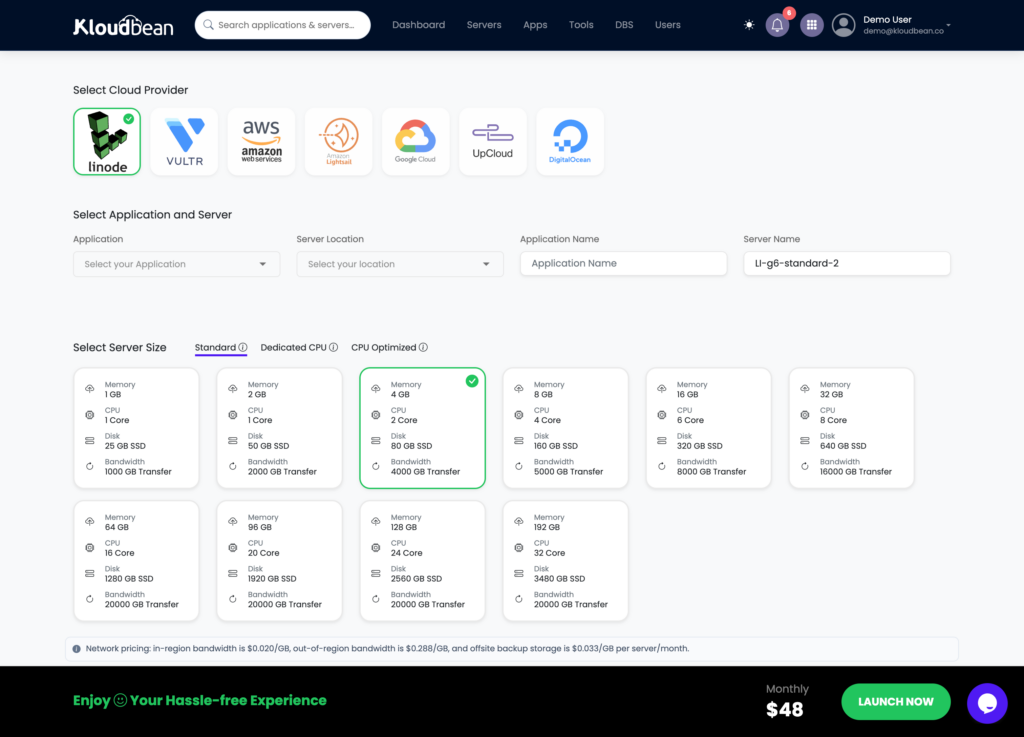This screenshot has height=737, width=1024.
Task: Choose the 32 GB memory server plan
Action: [852, 428]
